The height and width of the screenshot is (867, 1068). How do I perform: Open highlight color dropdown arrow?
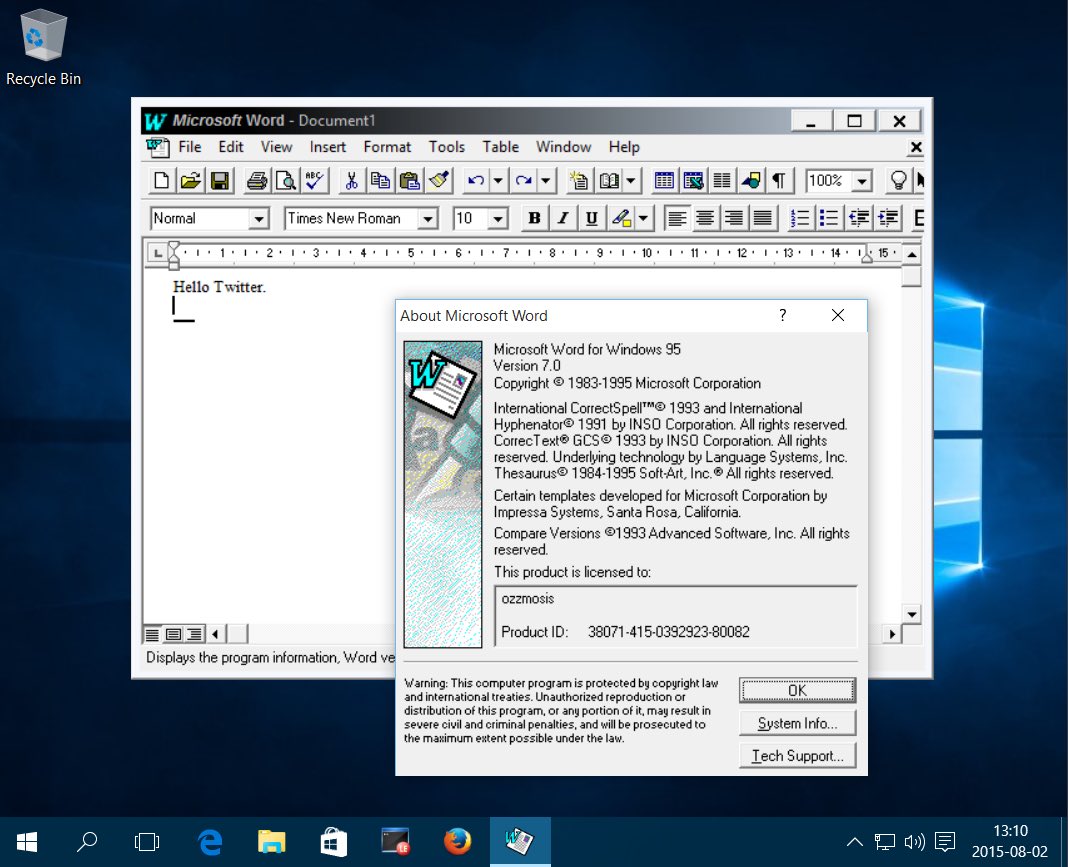click(643, 218)
